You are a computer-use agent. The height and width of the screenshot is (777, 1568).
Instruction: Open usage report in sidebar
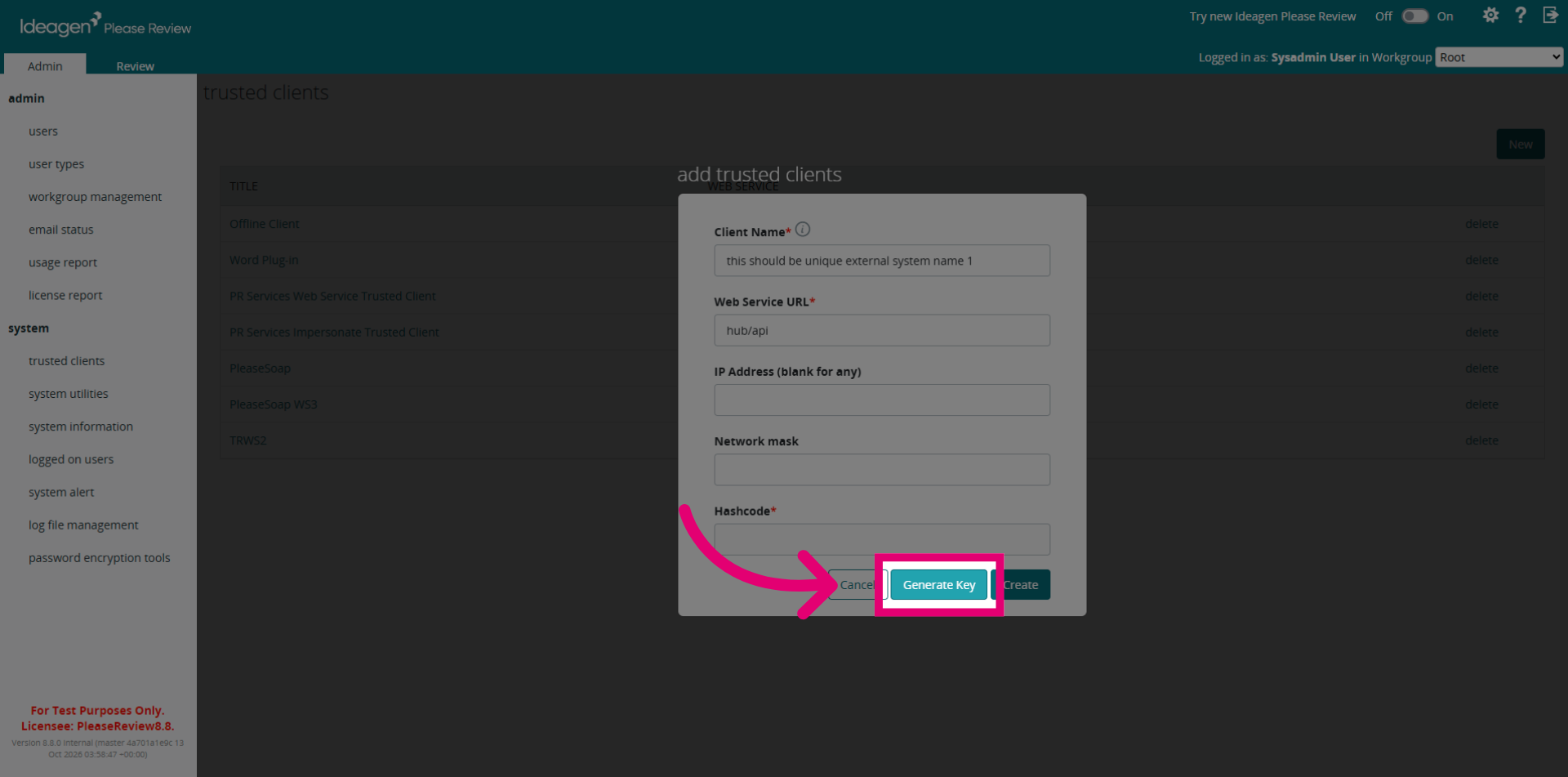[63, 262]
